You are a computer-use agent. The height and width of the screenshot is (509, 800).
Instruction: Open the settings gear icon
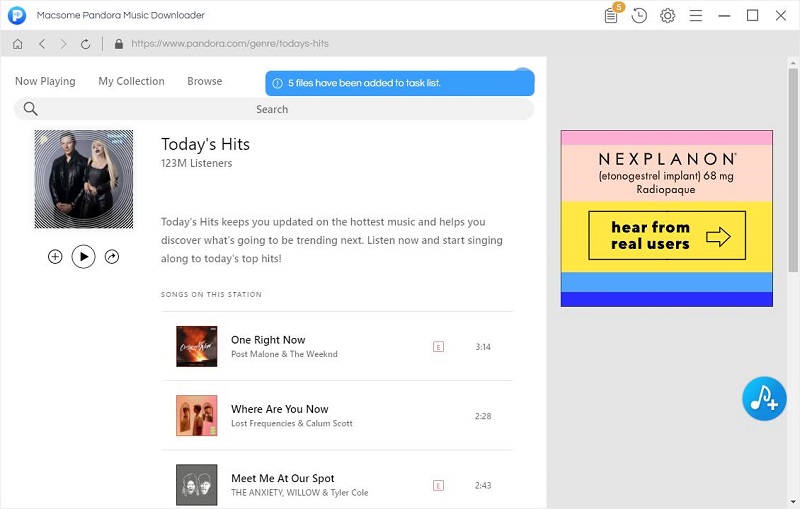click(x=667, y=16)
